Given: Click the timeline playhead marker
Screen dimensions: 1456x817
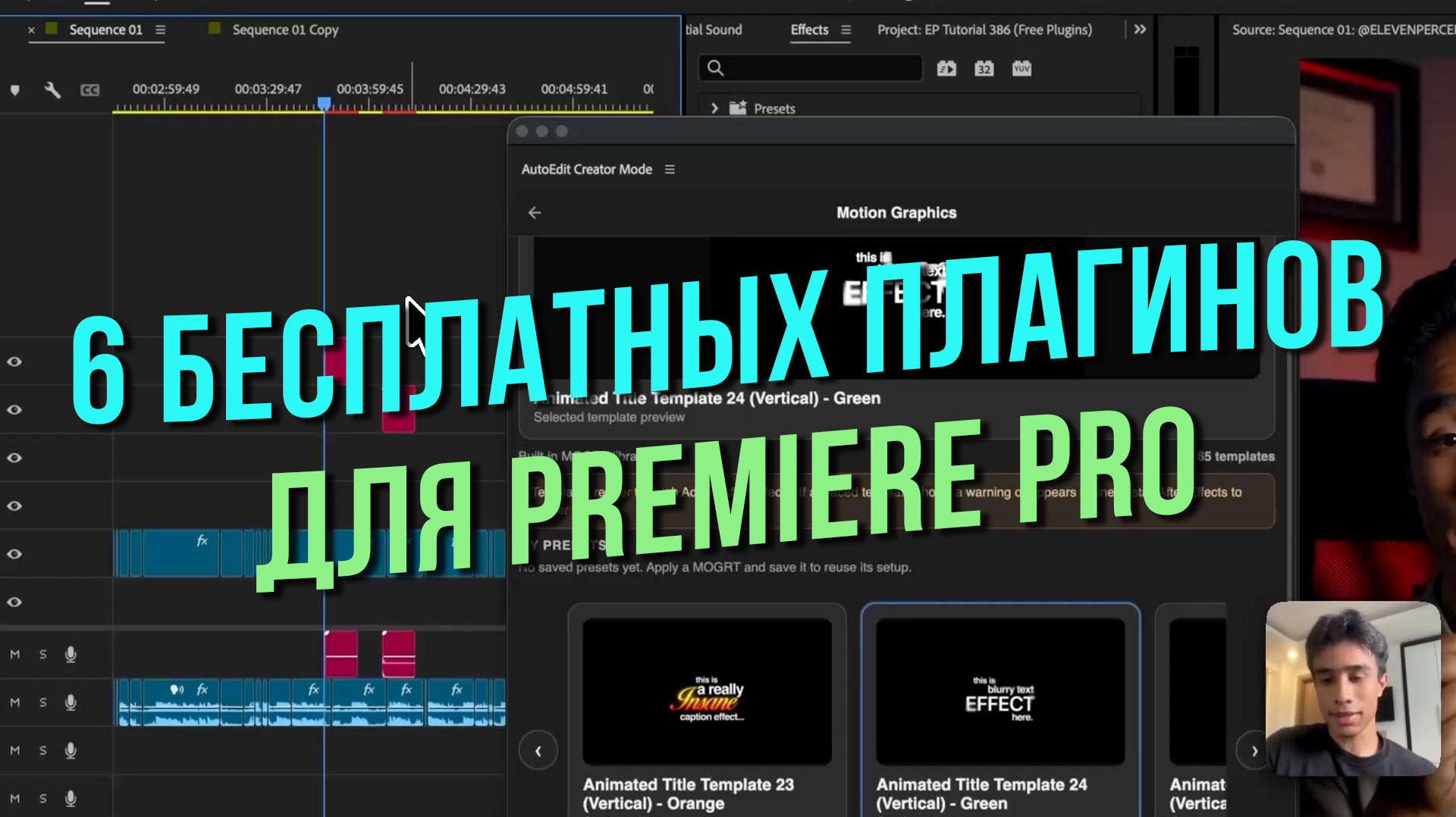Looking at the screenshot, I should point(324,103).
